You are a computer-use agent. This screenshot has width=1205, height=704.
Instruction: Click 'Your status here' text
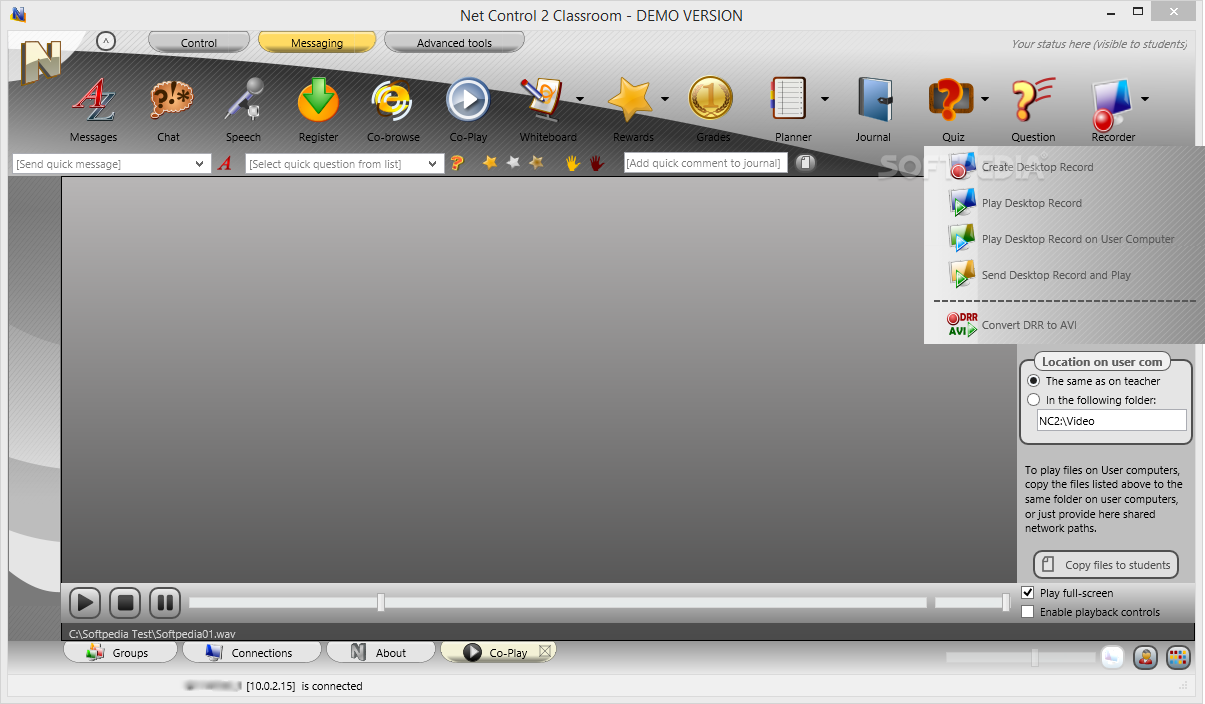click(1099, 44)
